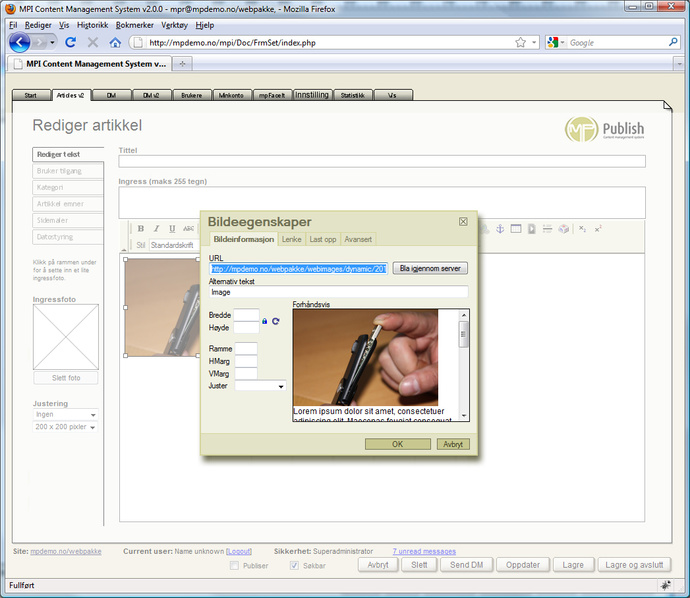Toggle the Publiser checkbox
This screenshot has height=598, width=690.
[235, 565]
